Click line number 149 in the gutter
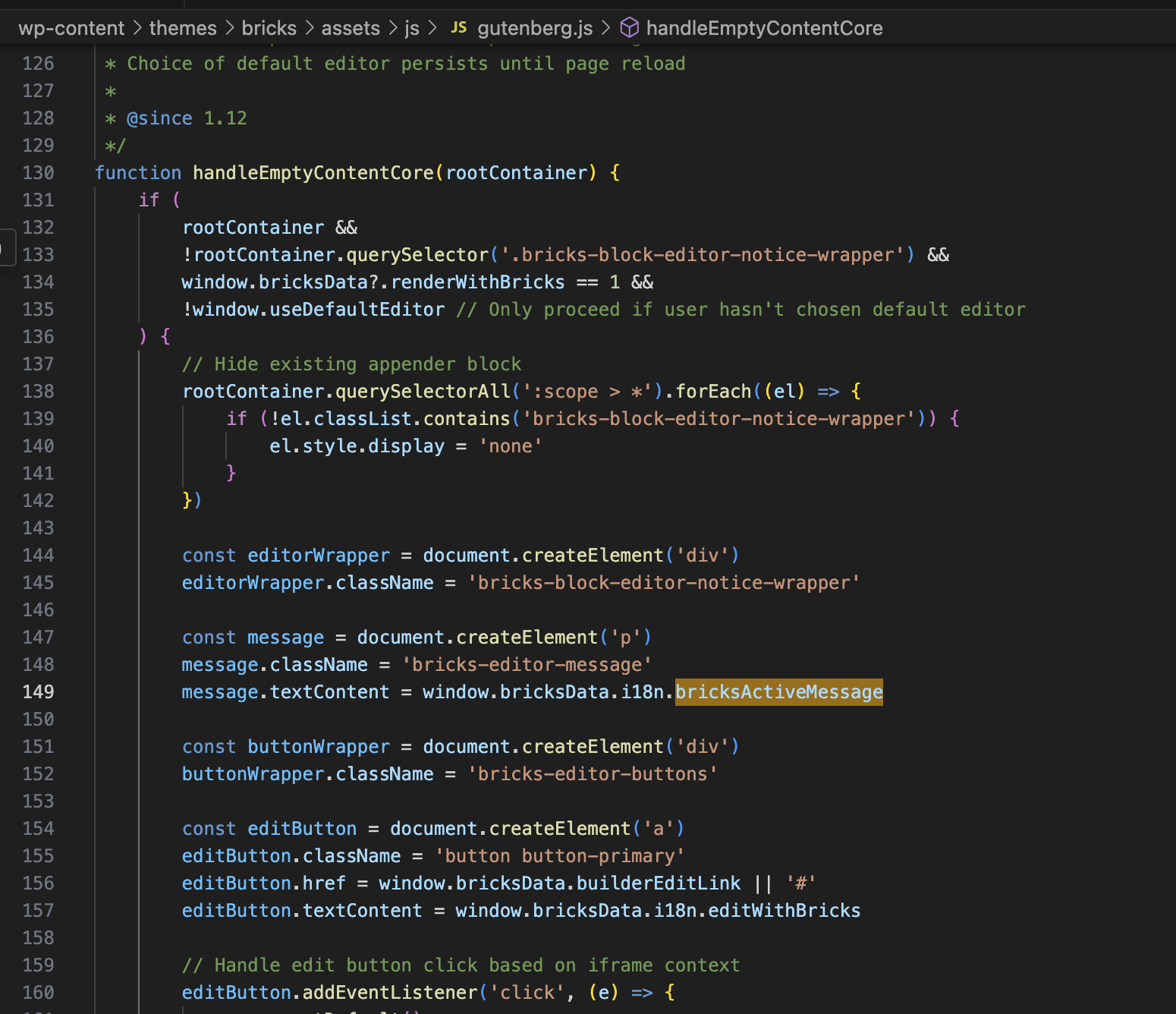Image resolution: width=1176 pixels, height=1014 pixels. 38,692
